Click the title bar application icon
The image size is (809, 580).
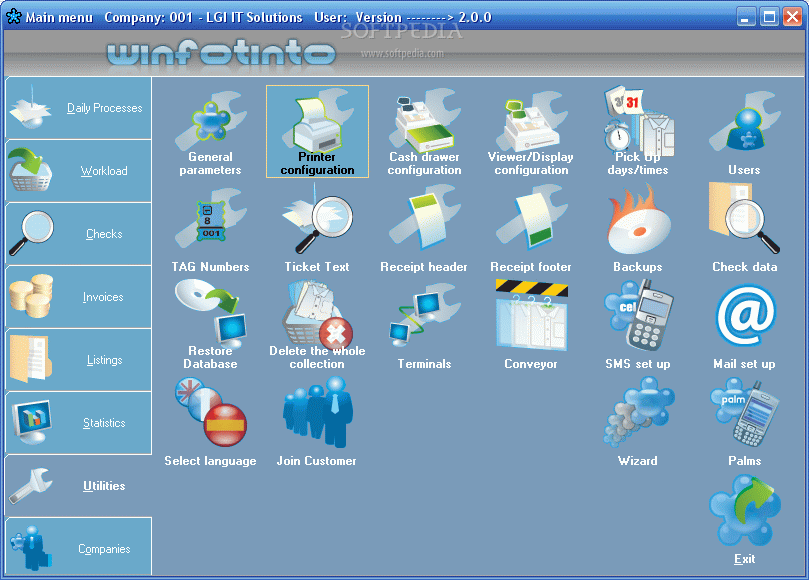click(x=13, y=17)
